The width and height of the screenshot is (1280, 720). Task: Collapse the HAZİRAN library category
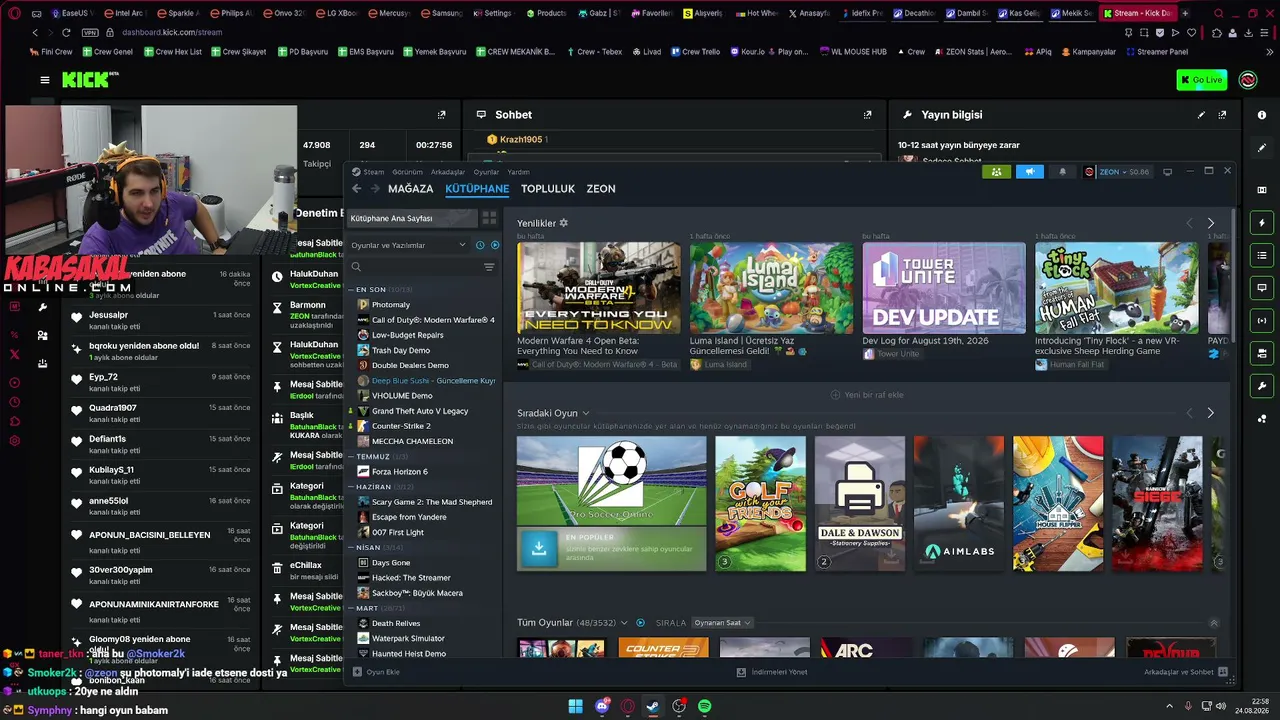pos(351,486)
